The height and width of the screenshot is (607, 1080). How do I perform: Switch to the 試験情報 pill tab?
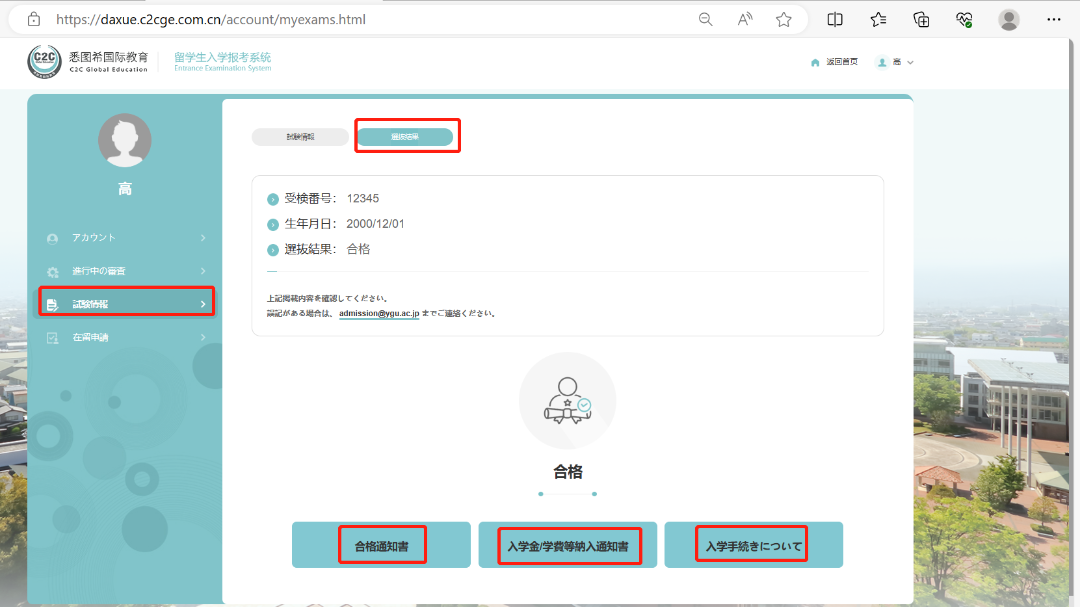click(x=300, y=136)
